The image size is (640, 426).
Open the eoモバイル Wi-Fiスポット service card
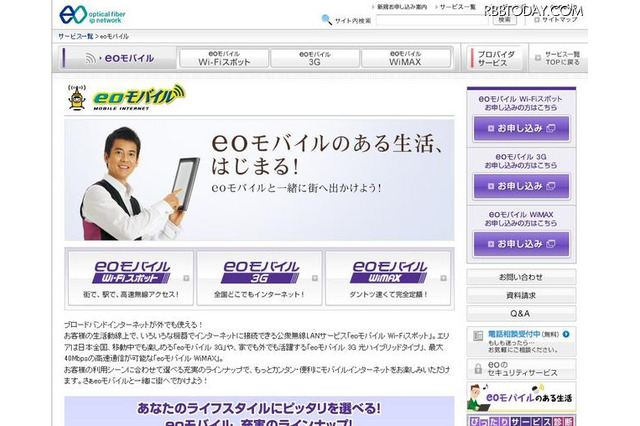tap(131, 278)
